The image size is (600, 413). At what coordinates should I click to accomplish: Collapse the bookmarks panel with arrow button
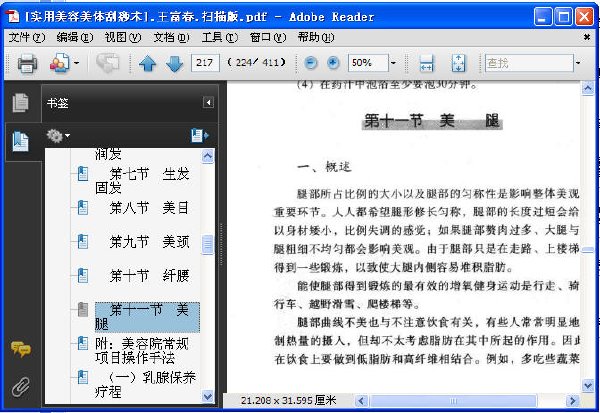coord(208,103)
